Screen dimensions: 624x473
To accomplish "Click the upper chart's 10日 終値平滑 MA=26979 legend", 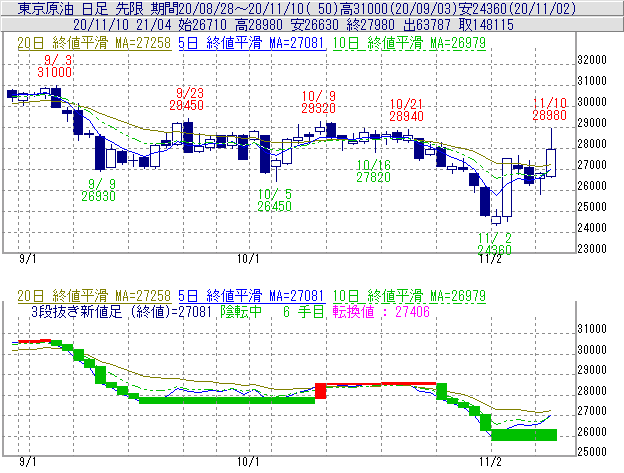I will 409,43.
